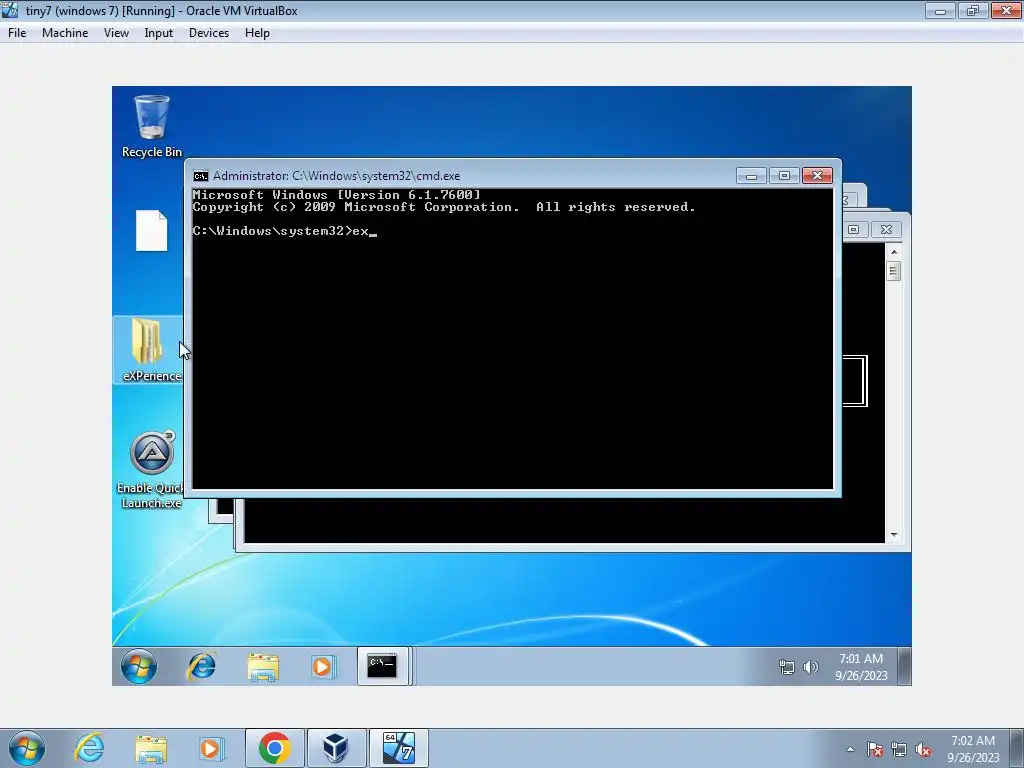Click the host Action Center flag icon
Viewport: 1024px width, 768px height.
(875, 749)
